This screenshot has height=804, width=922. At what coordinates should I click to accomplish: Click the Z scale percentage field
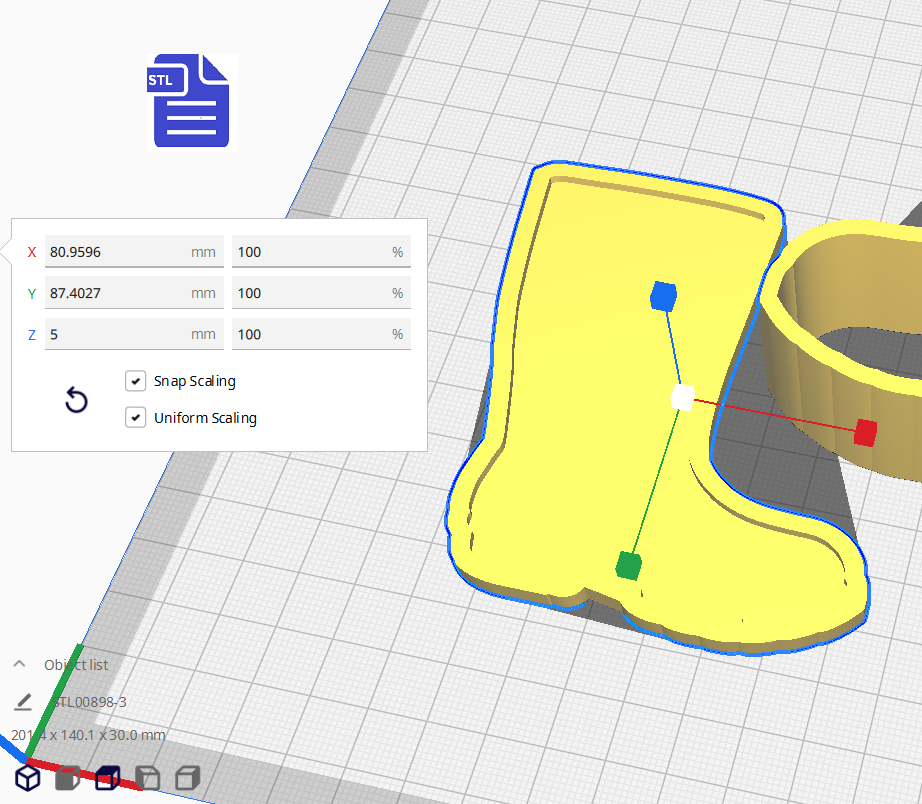(x=310, y=334)
